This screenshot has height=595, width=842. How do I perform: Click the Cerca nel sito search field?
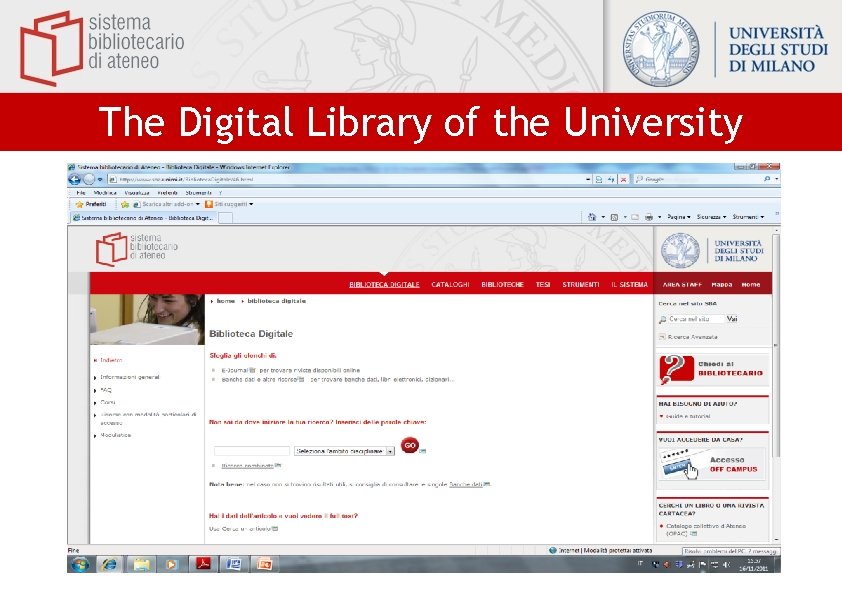(x=696, y=319)
